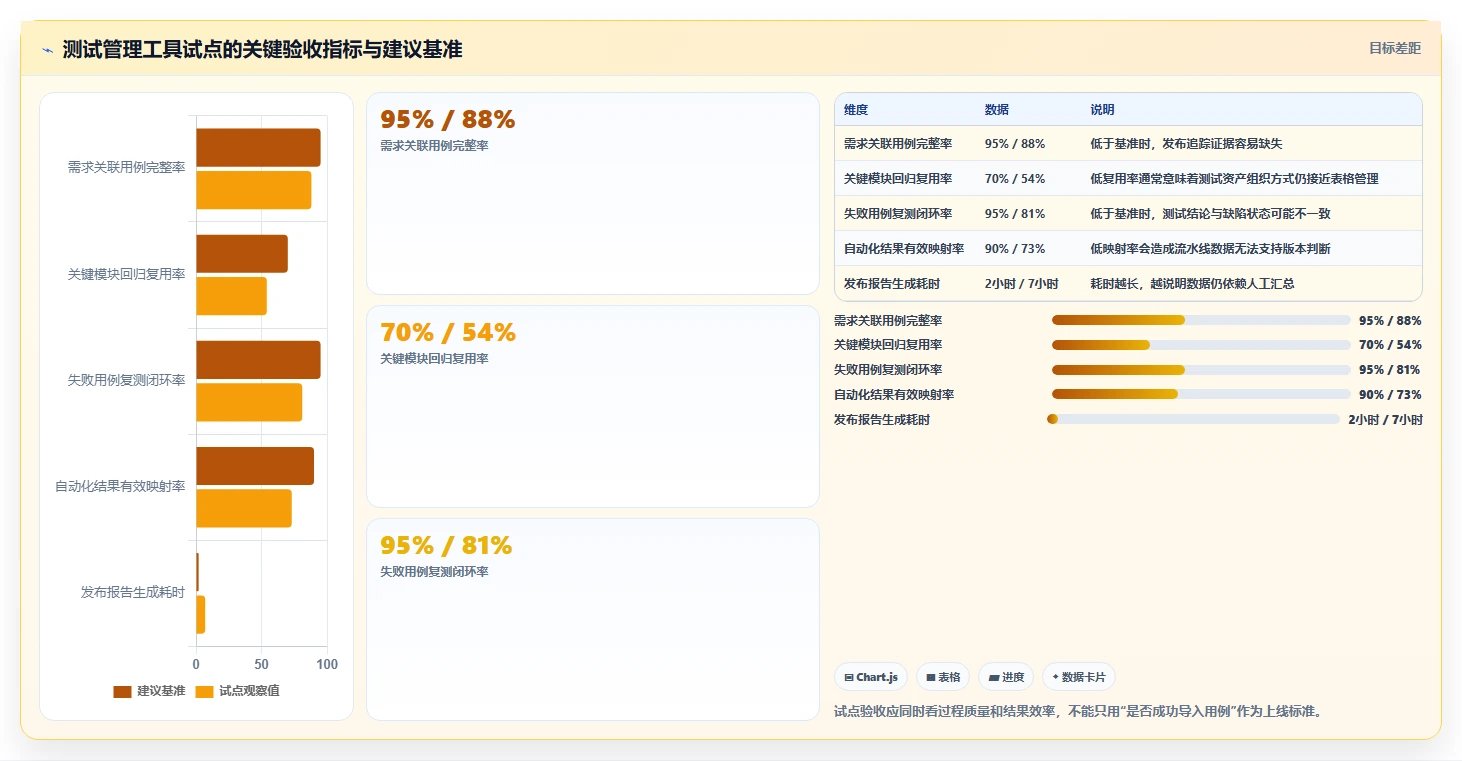Screen dimensions: 1462x761
Task: Click the 发布报告生成耗时 progress bar
Action: [1193, 419]
